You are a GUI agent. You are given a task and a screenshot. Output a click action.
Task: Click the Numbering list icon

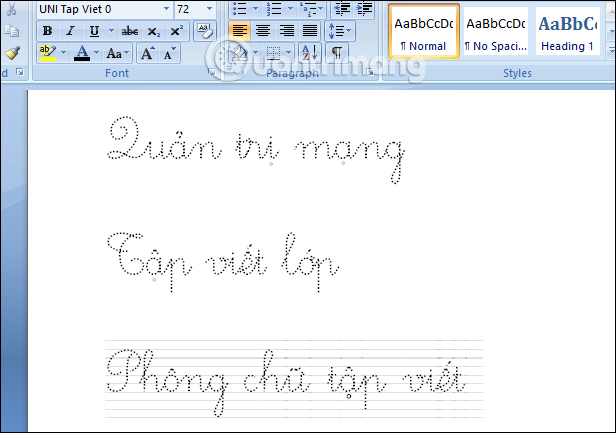click(274, 9)
